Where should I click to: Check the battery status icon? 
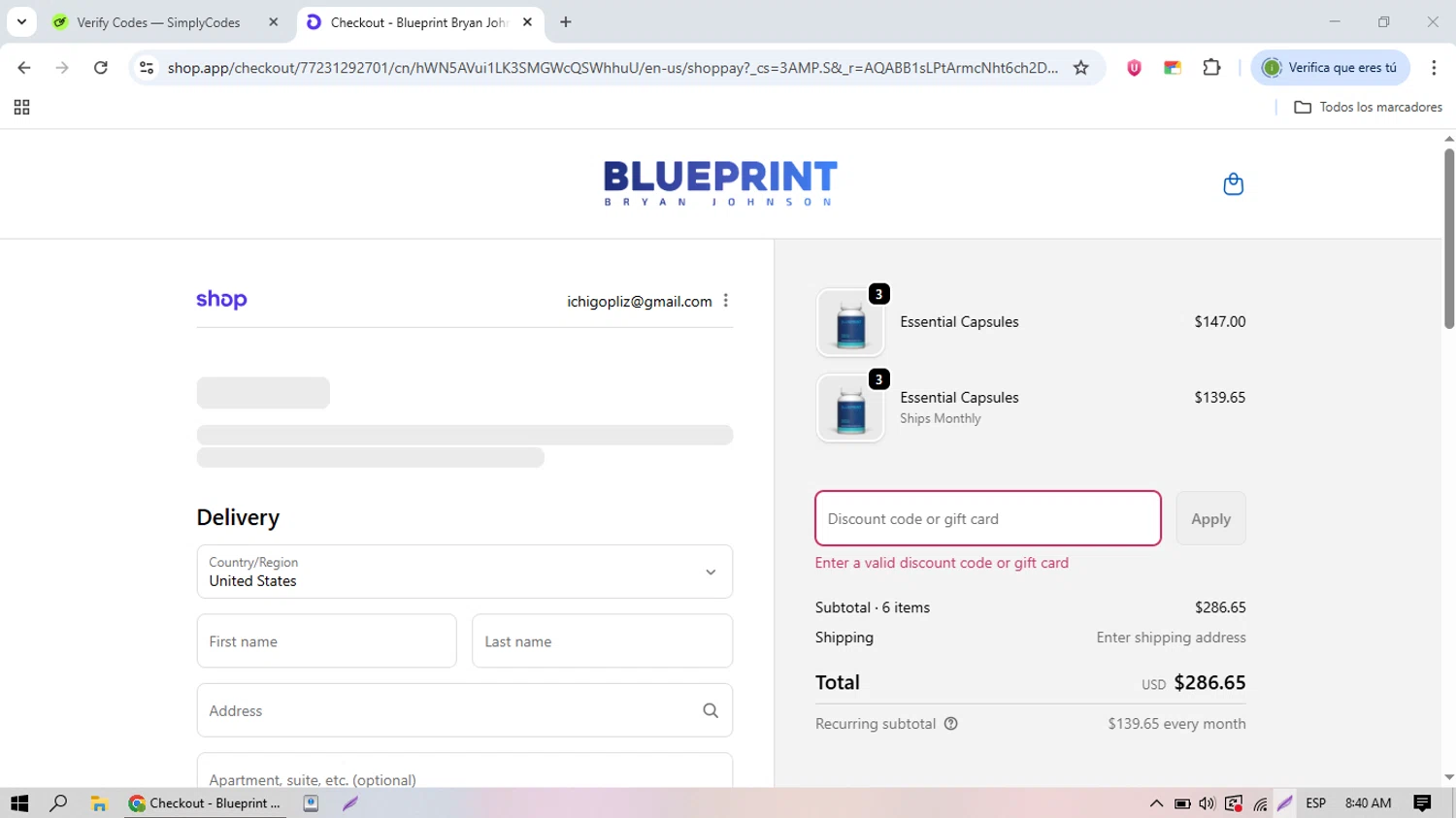coord(1181,803)
